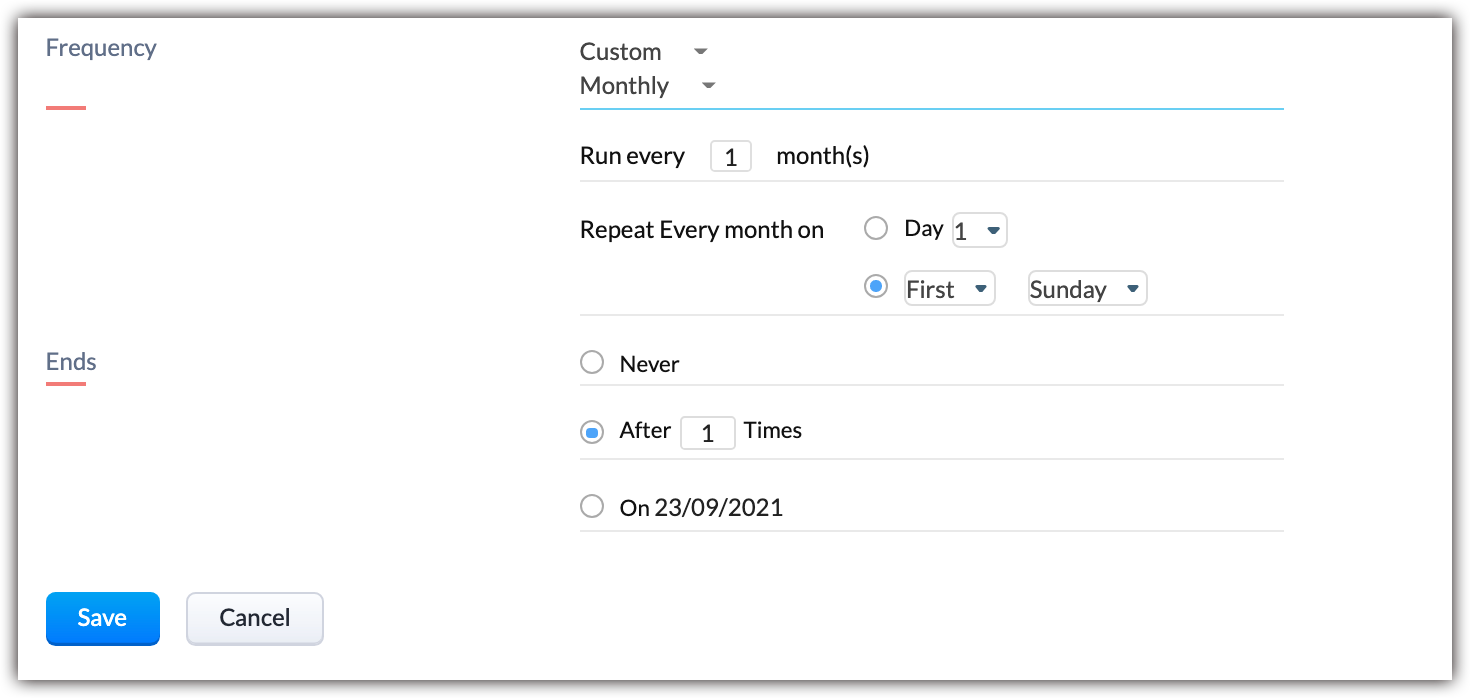Click the Ends section label
Viewport: 1470px width, 698px height.
71,361
